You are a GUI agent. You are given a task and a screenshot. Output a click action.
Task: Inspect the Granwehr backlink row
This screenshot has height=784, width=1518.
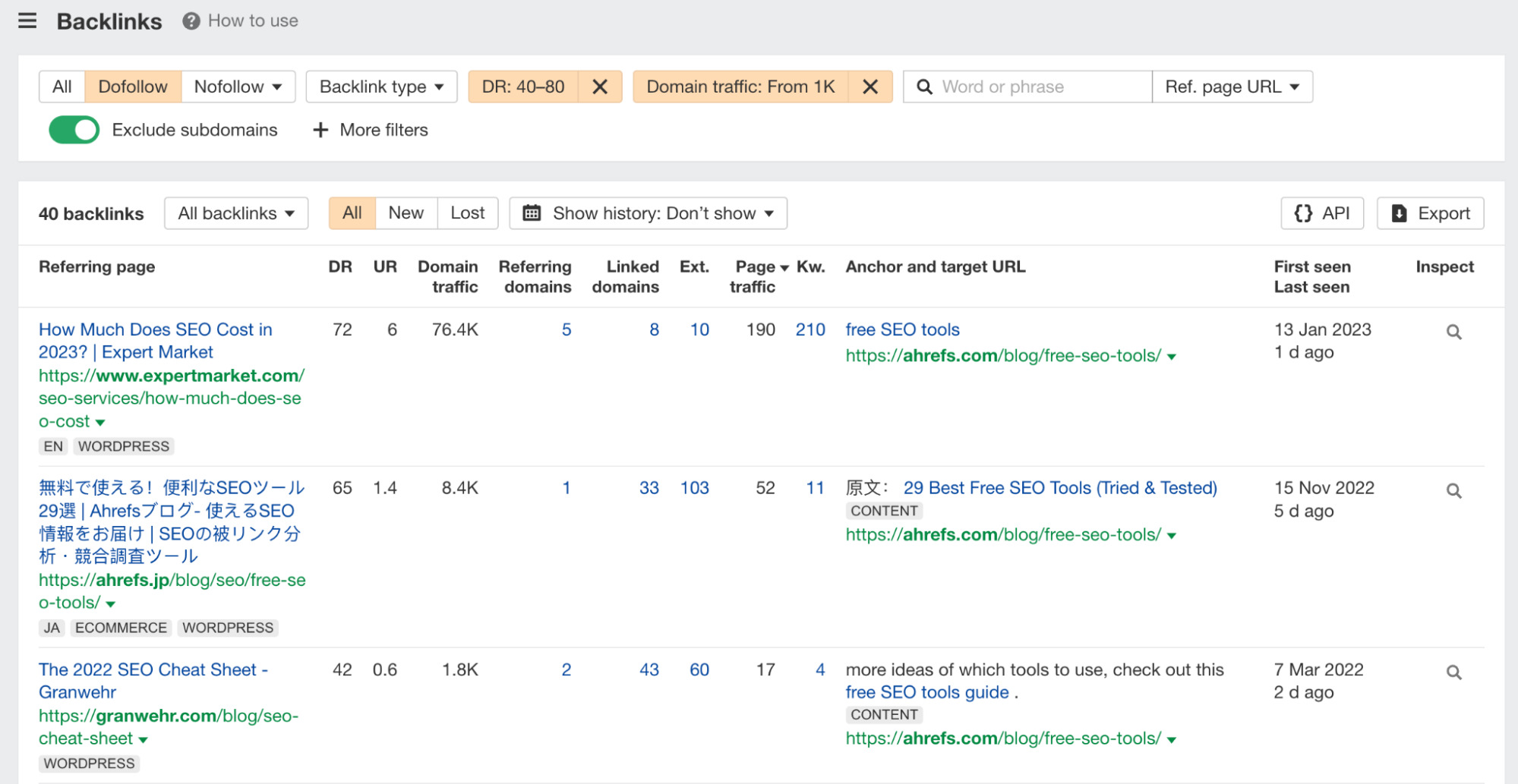click(1453, 672)
